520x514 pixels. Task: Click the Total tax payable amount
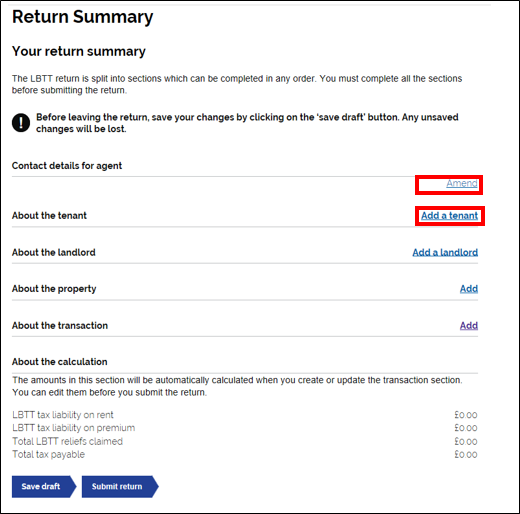pos(466,455)
